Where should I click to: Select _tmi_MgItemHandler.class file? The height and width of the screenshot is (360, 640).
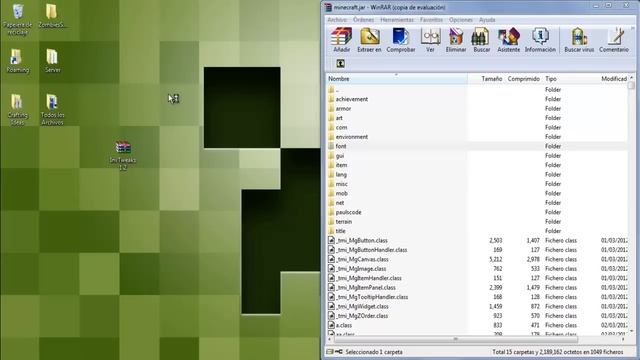[477, 278]
